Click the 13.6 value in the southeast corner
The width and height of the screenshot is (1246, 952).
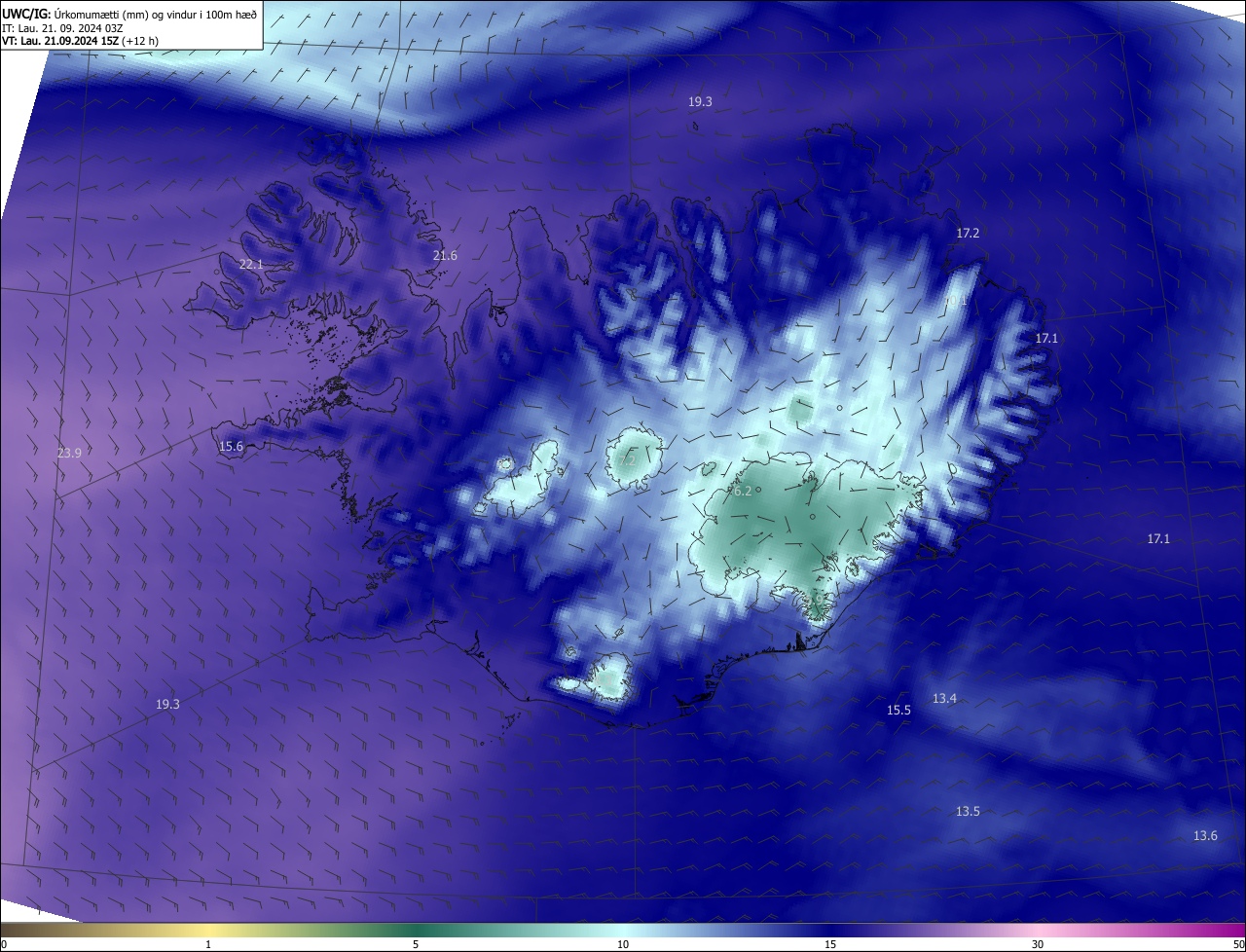(x=1205, y=836)
